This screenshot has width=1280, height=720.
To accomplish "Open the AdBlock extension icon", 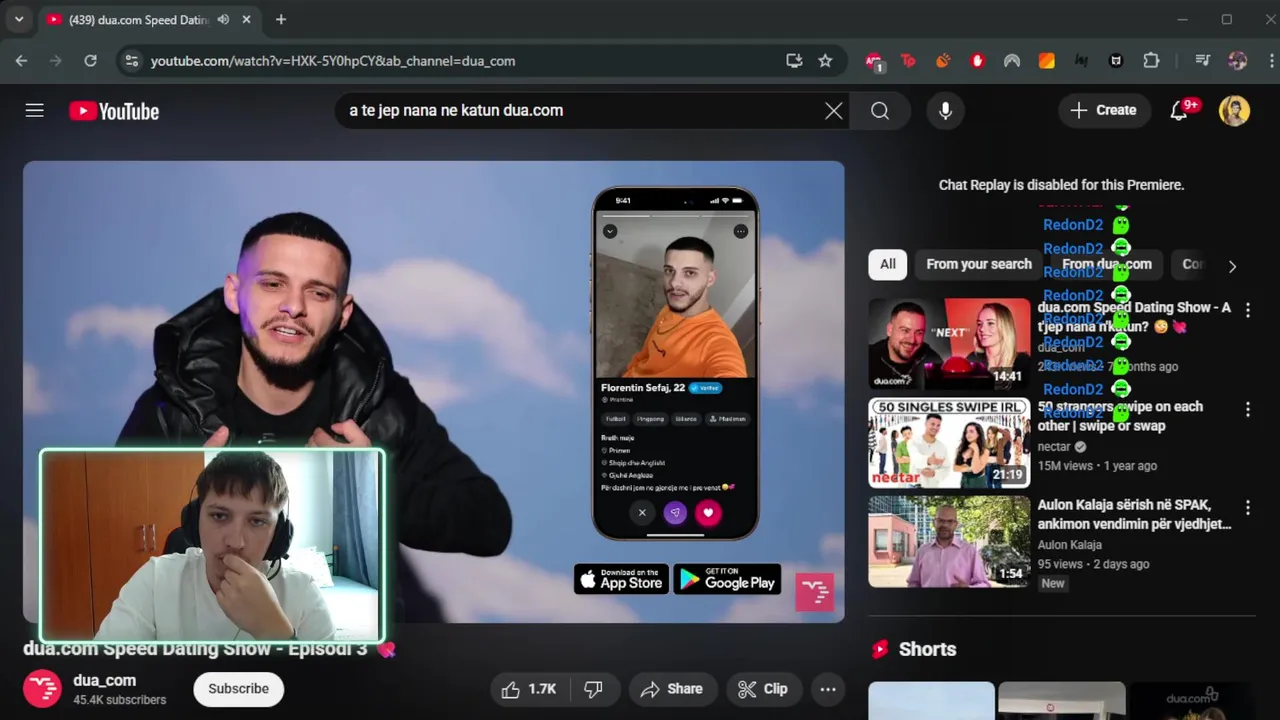I will coord(874,61).
